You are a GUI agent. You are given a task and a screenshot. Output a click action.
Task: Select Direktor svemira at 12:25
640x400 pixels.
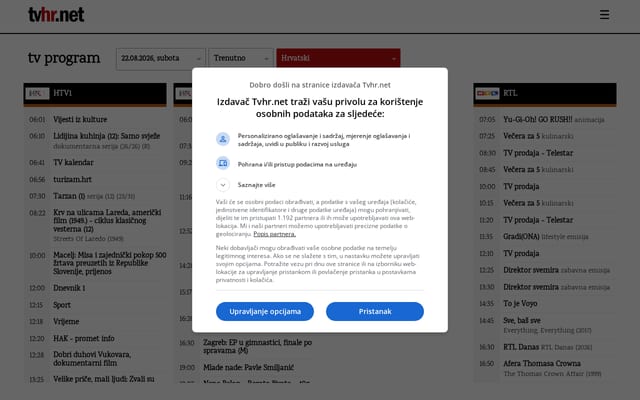556,270
